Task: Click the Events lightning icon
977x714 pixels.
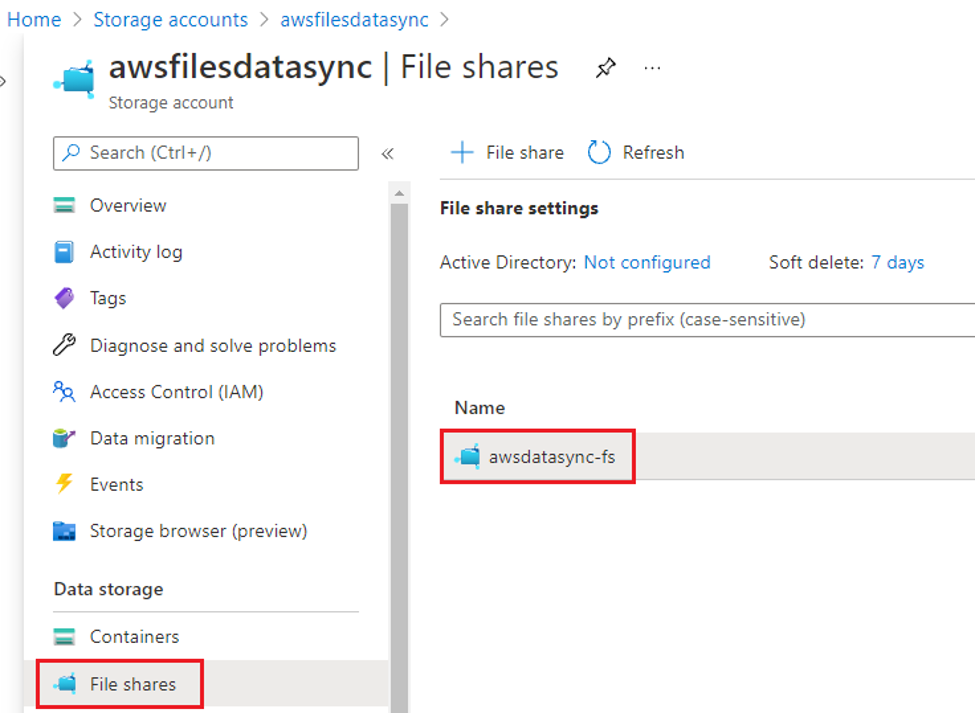Action: pos(65,484)
